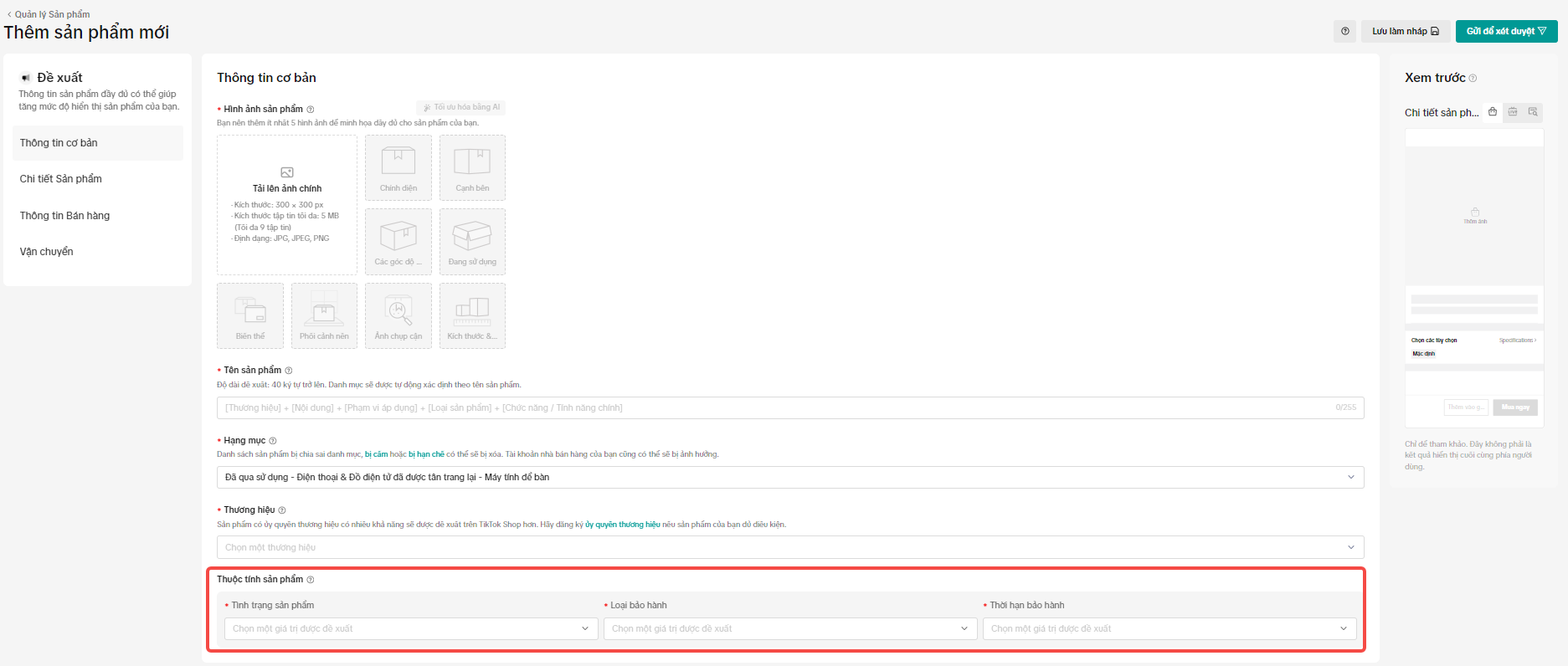This screenshot has height=666, width=1568.
Task: Open the Tình trạng sản phẩm dropdown
Action: click(411, 628)
